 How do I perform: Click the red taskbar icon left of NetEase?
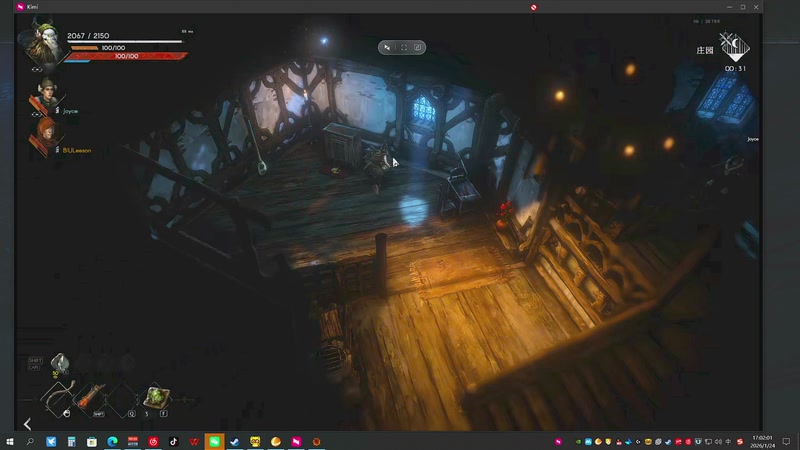pos(133,441)
